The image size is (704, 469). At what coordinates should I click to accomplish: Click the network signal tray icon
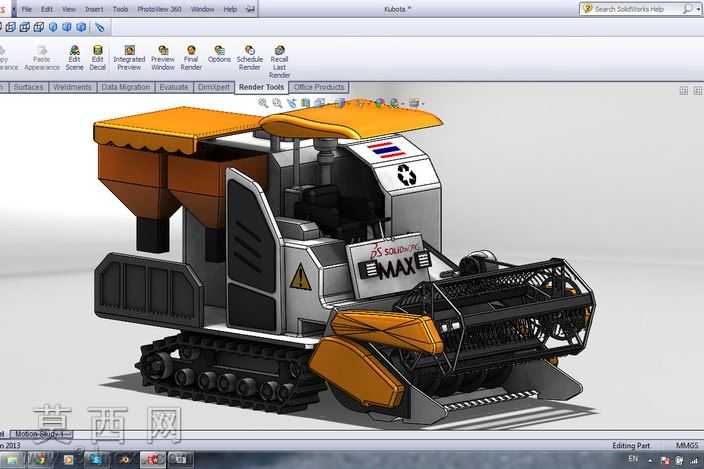coord(695,460)
